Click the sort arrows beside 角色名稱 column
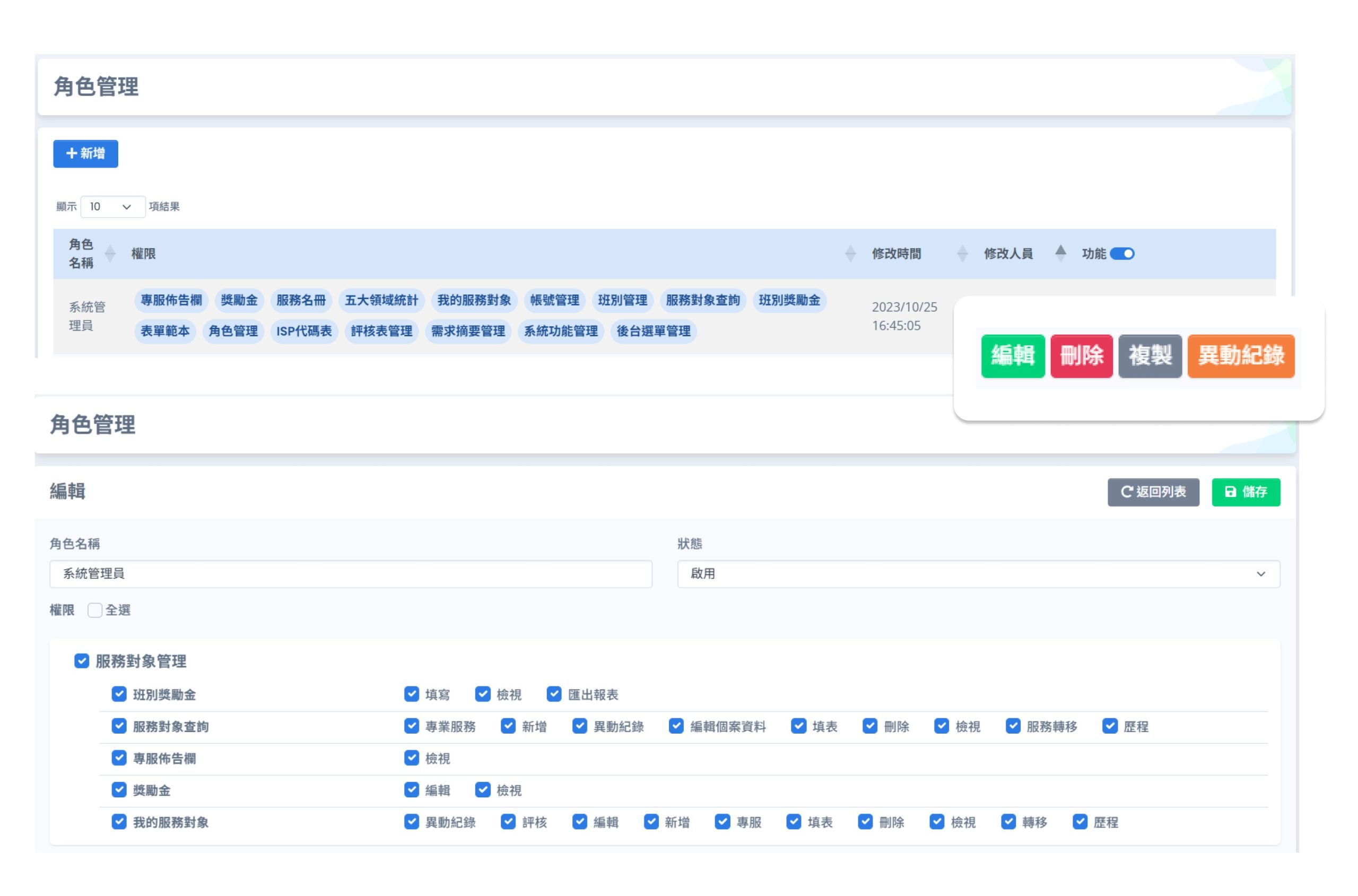Image resolution: width=1358 pixels, height=896 pixels. coord(110,254)
